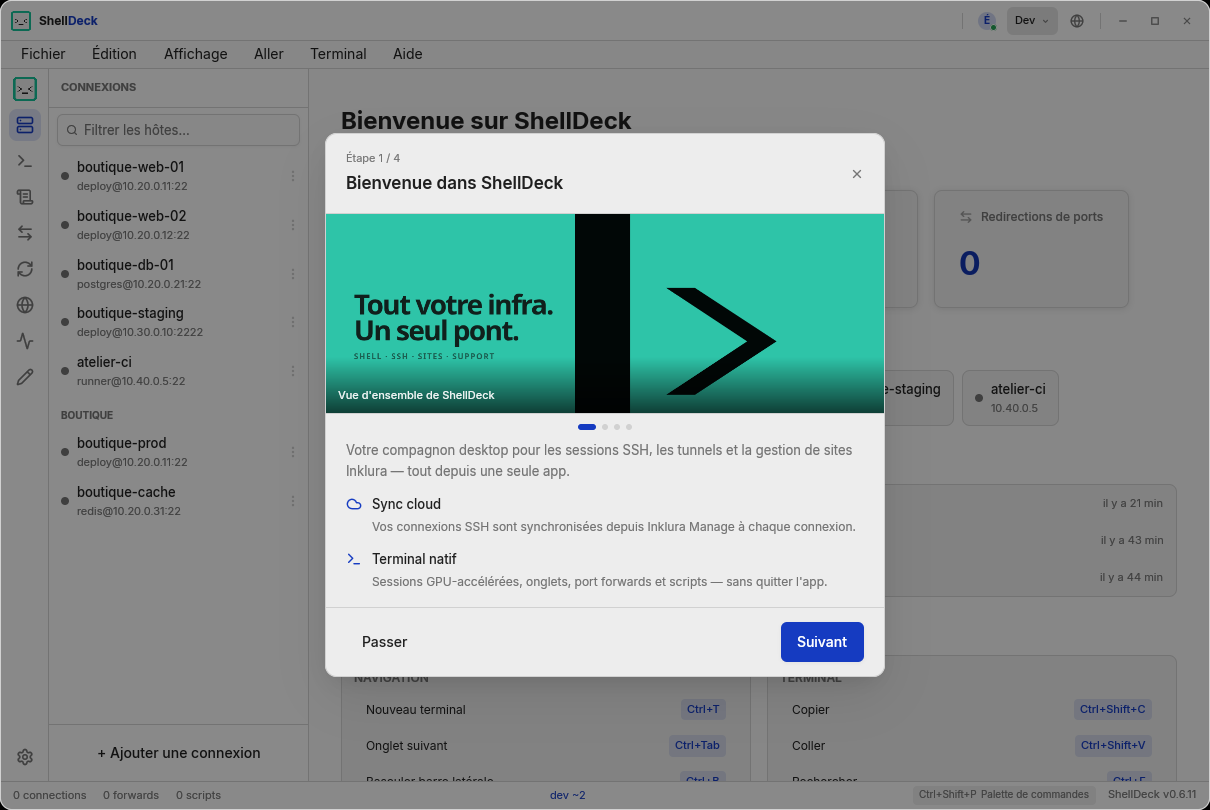
Task: Open the Scripts scroll sidebar icon
Action: coord(25,197)
